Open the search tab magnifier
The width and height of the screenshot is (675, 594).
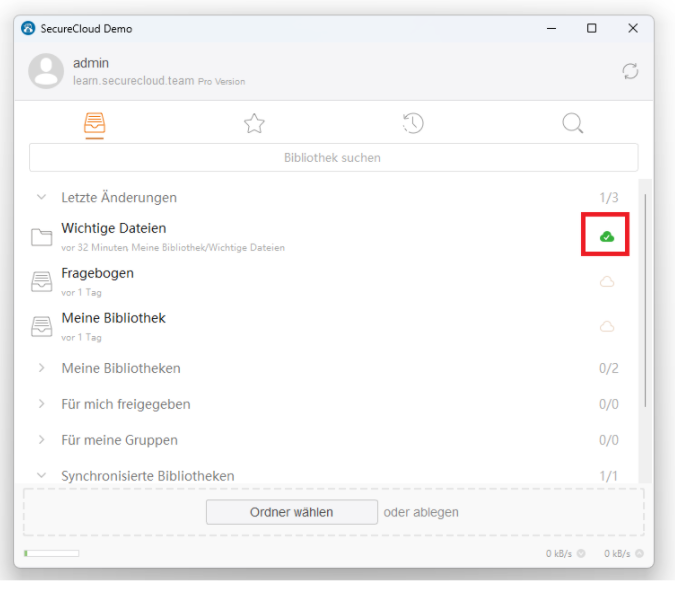coord(573,123)
